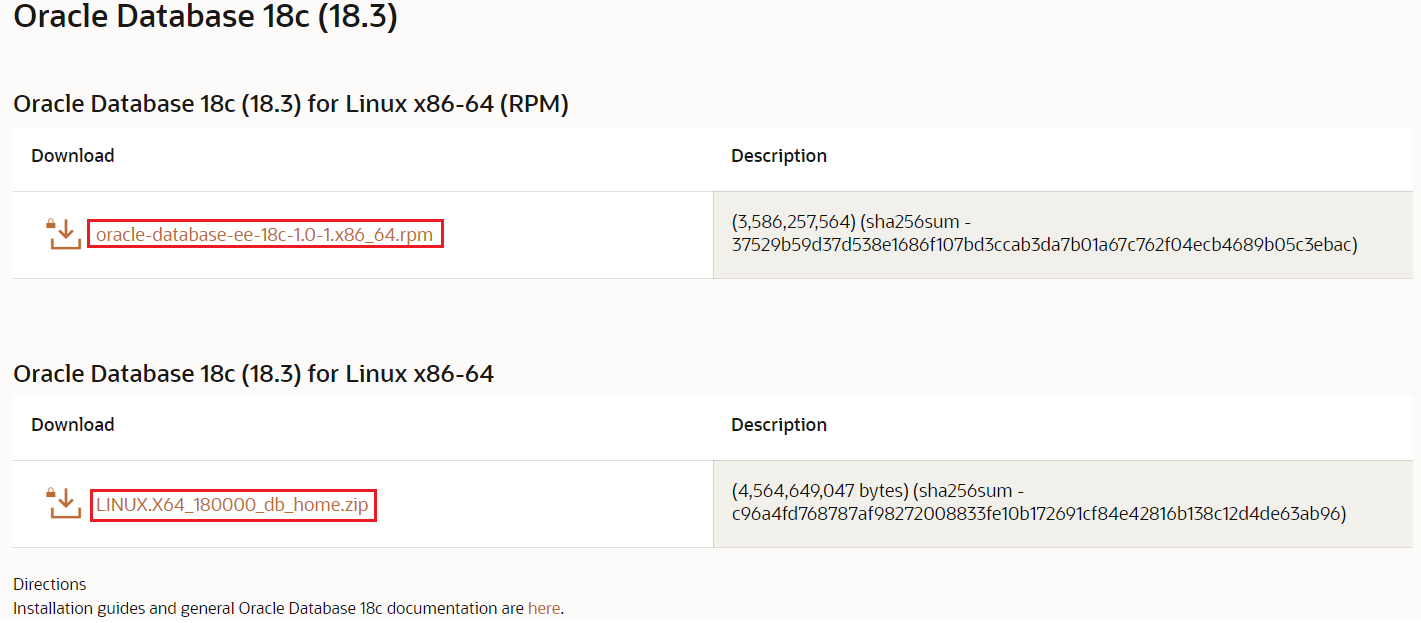Follow the "here" documentation link

[x=543, y=608]
